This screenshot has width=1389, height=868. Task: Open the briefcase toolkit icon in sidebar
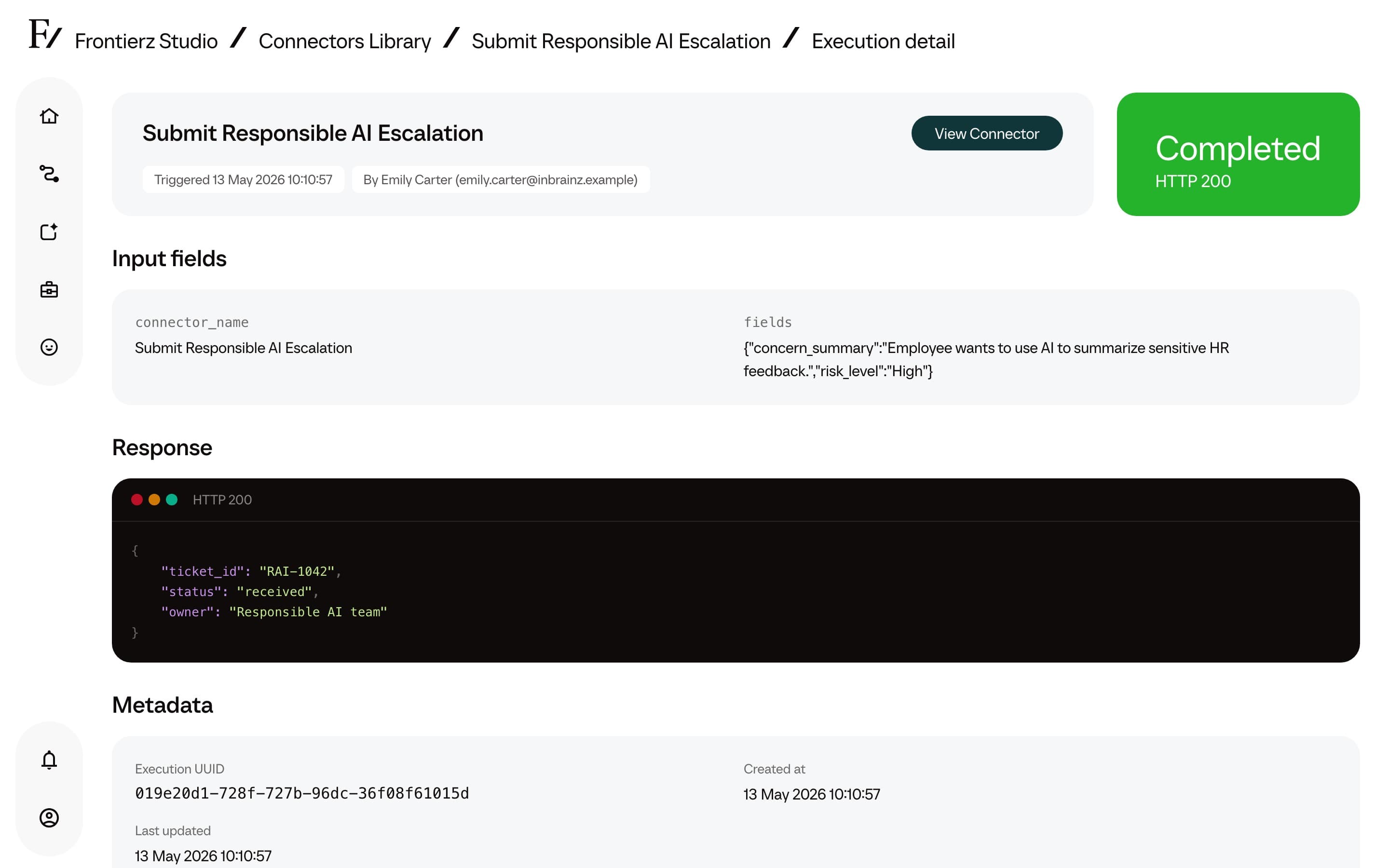49,289
